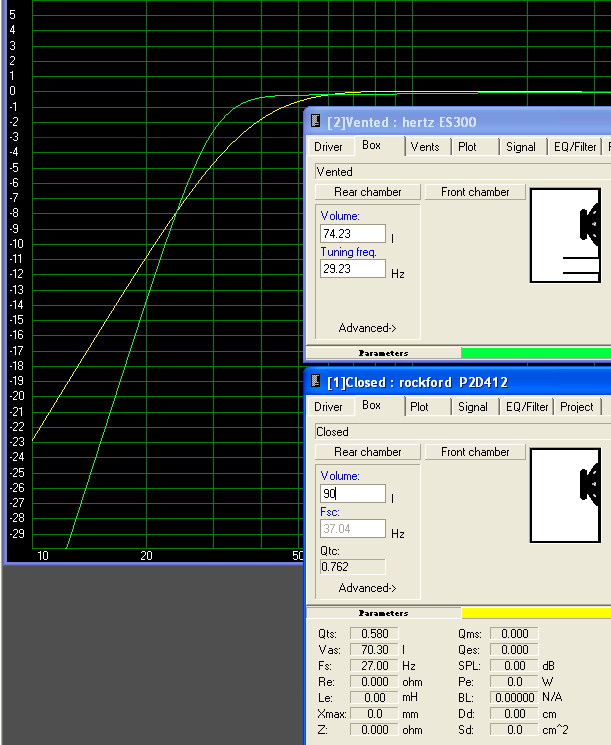This screenshot has height=745, width=611.
Task: Click Rear chamber button in Closed window
Action: click(x=368, y=452)
